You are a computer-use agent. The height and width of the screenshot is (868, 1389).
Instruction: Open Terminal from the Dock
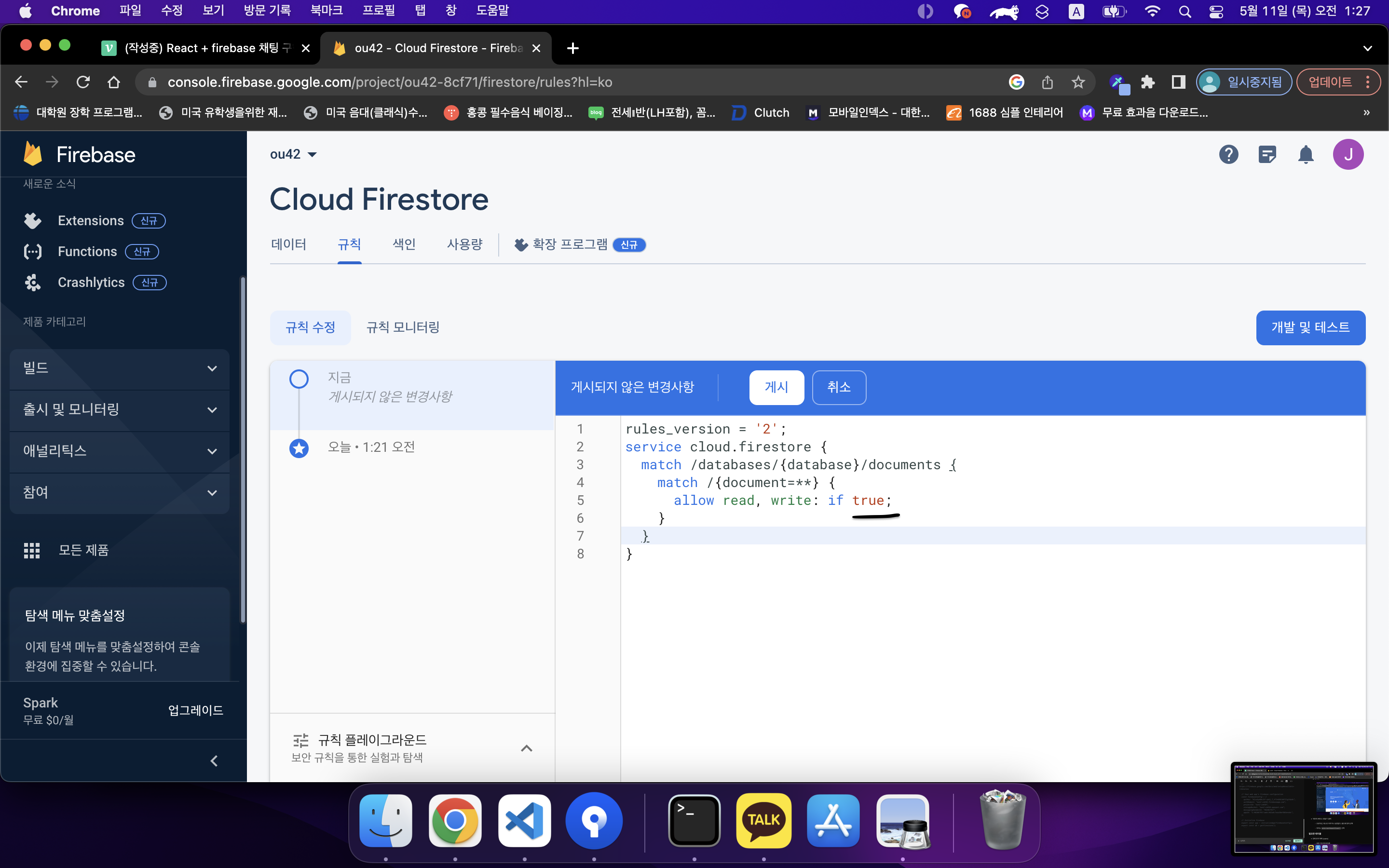coord(694,820)
